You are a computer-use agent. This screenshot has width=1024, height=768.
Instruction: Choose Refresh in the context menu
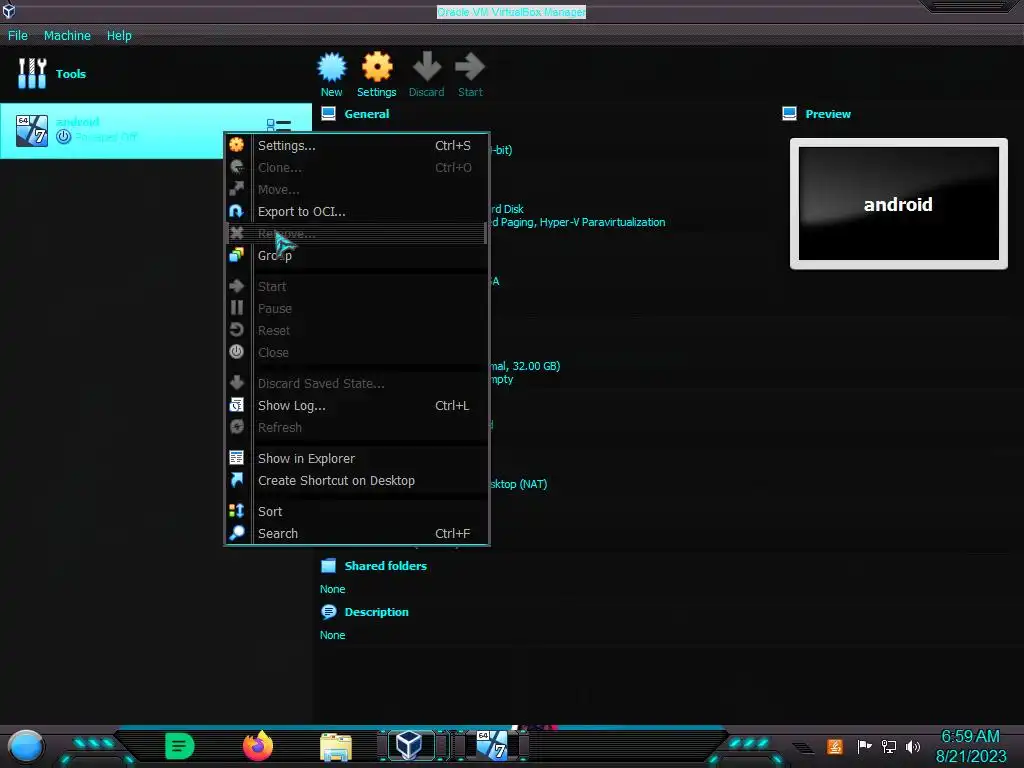tap(357, 428)
